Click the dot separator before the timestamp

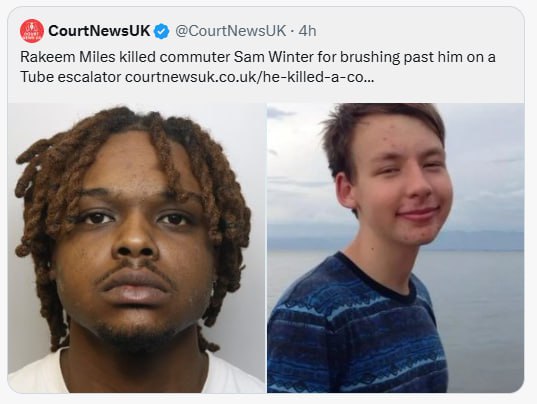pos(292,31)
